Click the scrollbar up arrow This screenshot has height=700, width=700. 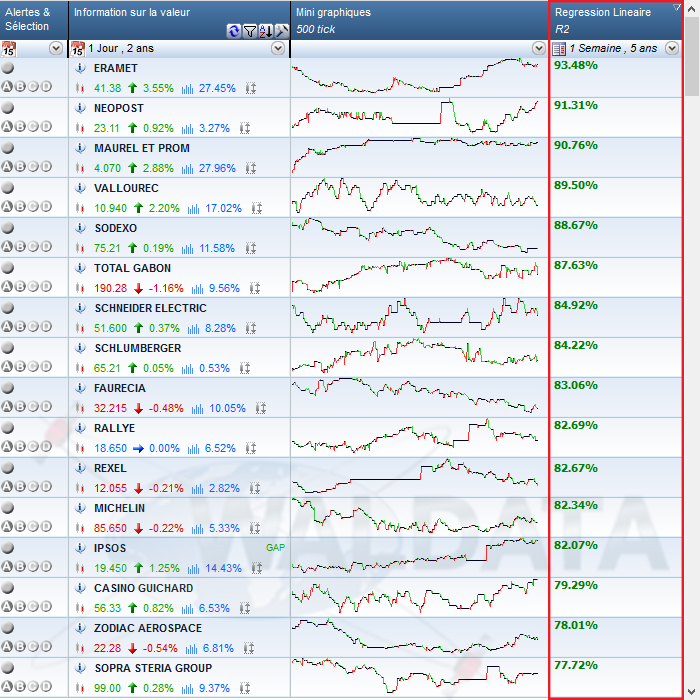[x=692, y=8]
